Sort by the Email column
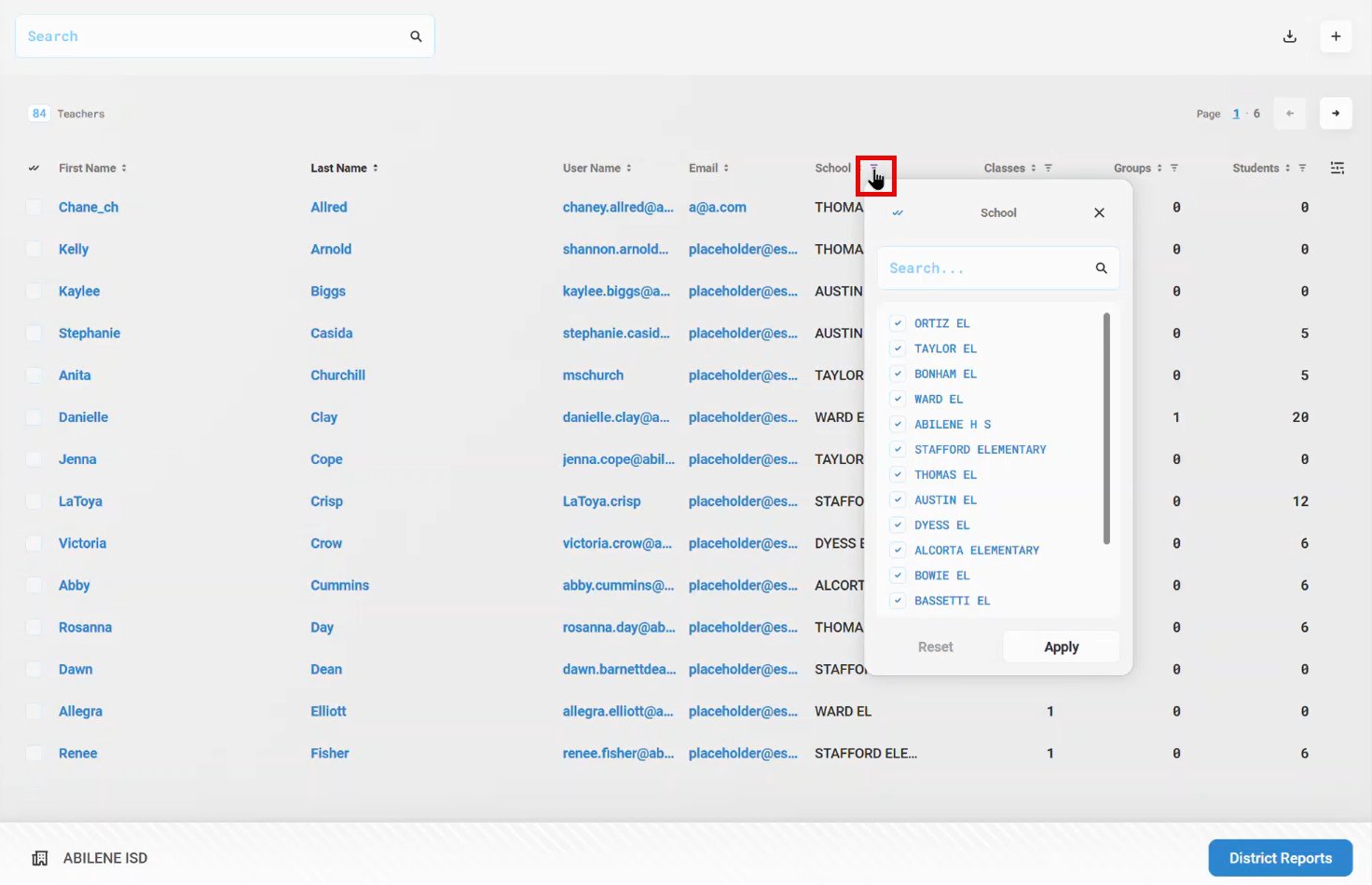This screenshot has height=885, width=1372. [726, 168]
